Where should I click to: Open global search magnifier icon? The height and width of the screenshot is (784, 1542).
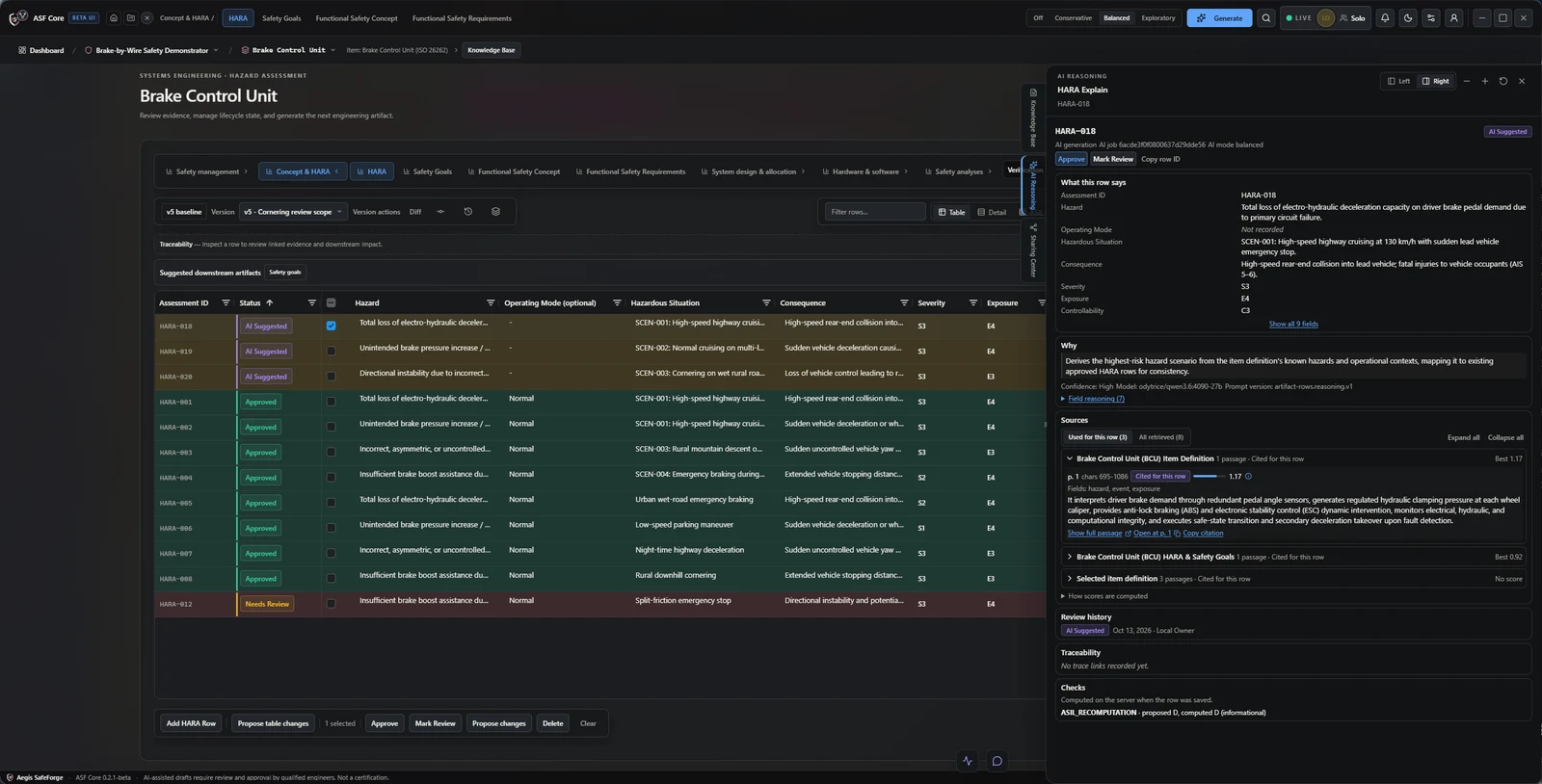pyautogui.click(x=1266, y=18)
